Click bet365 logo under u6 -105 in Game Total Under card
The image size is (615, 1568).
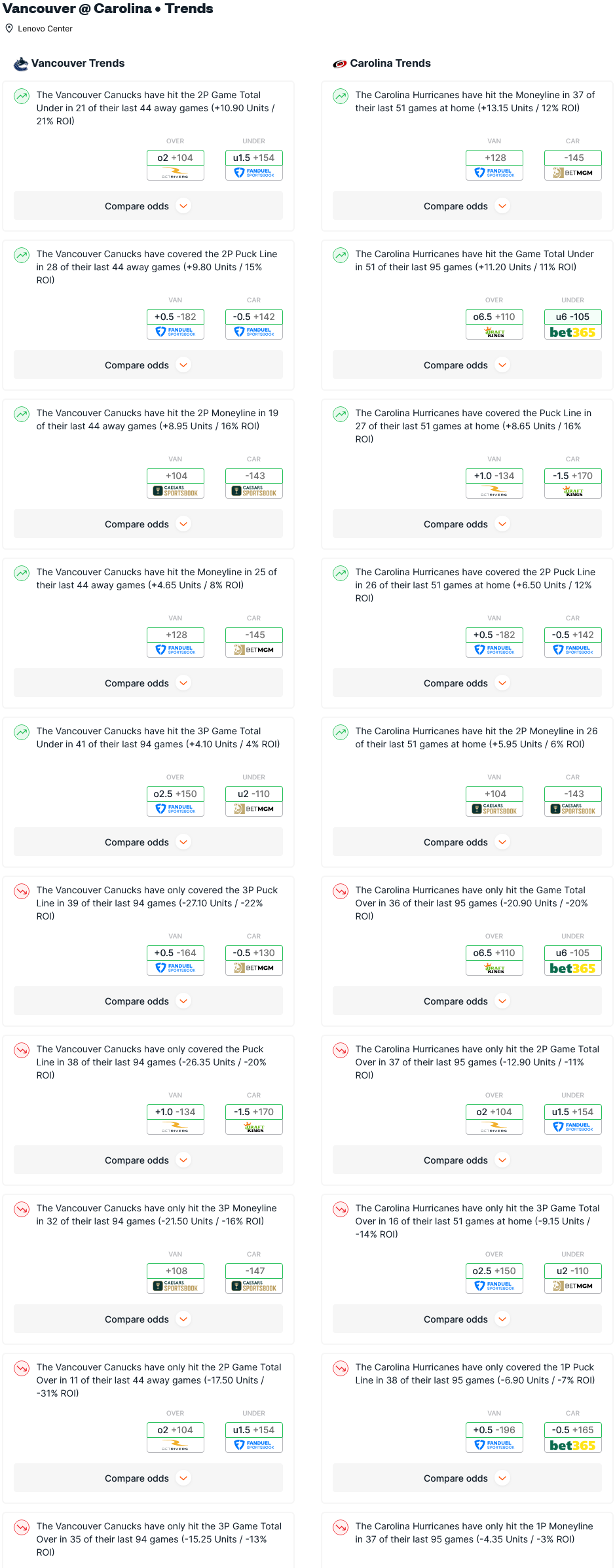coord(572,332)
